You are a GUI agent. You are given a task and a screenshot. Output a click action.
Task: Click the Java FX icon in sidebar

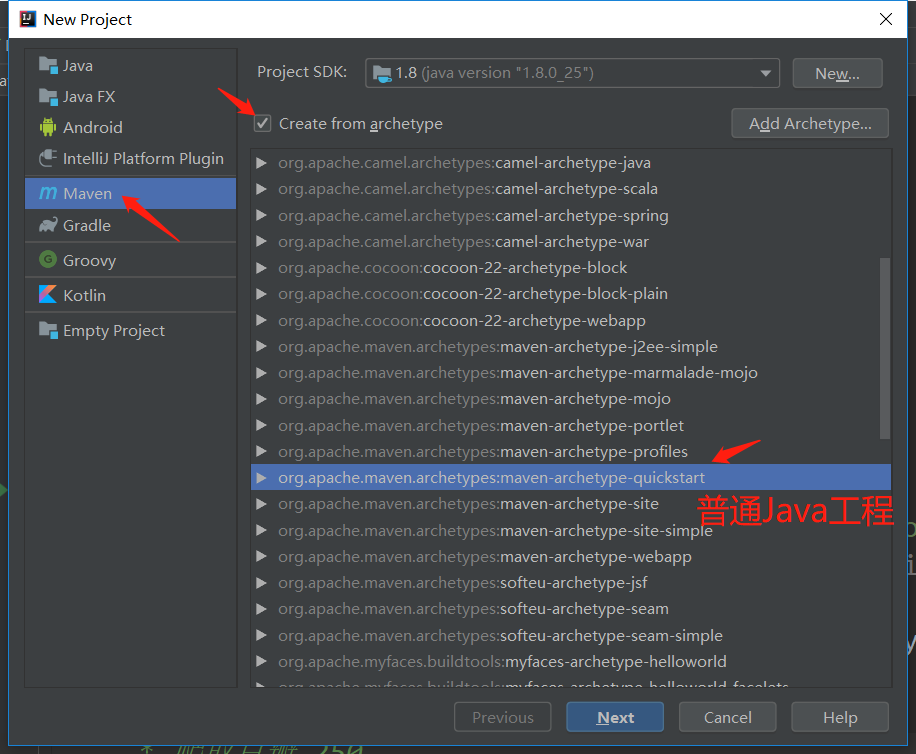pos(47,96)
